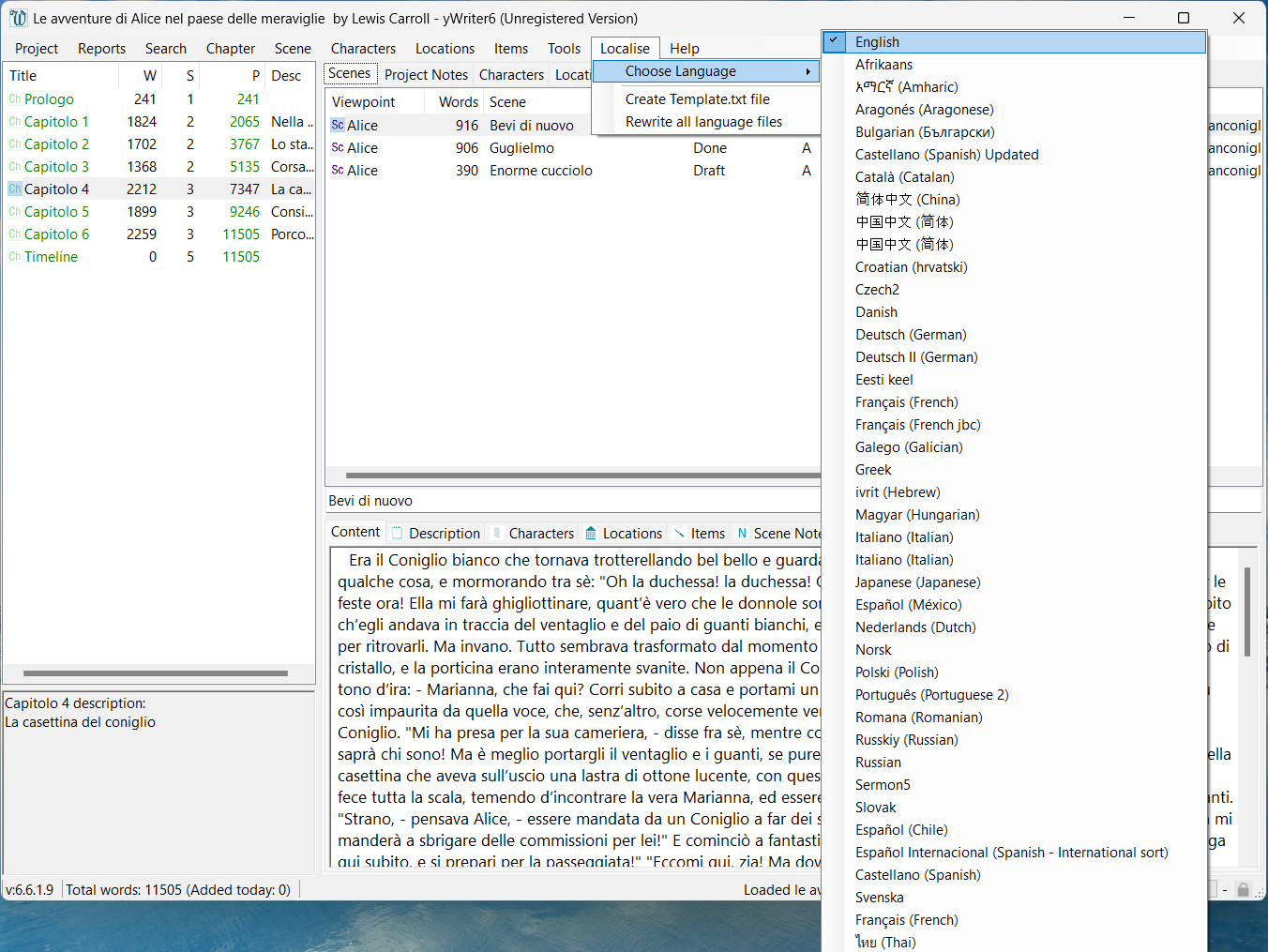Expand the Choose Language submenu
Image resolution: width=1268 pixels, height=952 pixels.
click(705, 71)
